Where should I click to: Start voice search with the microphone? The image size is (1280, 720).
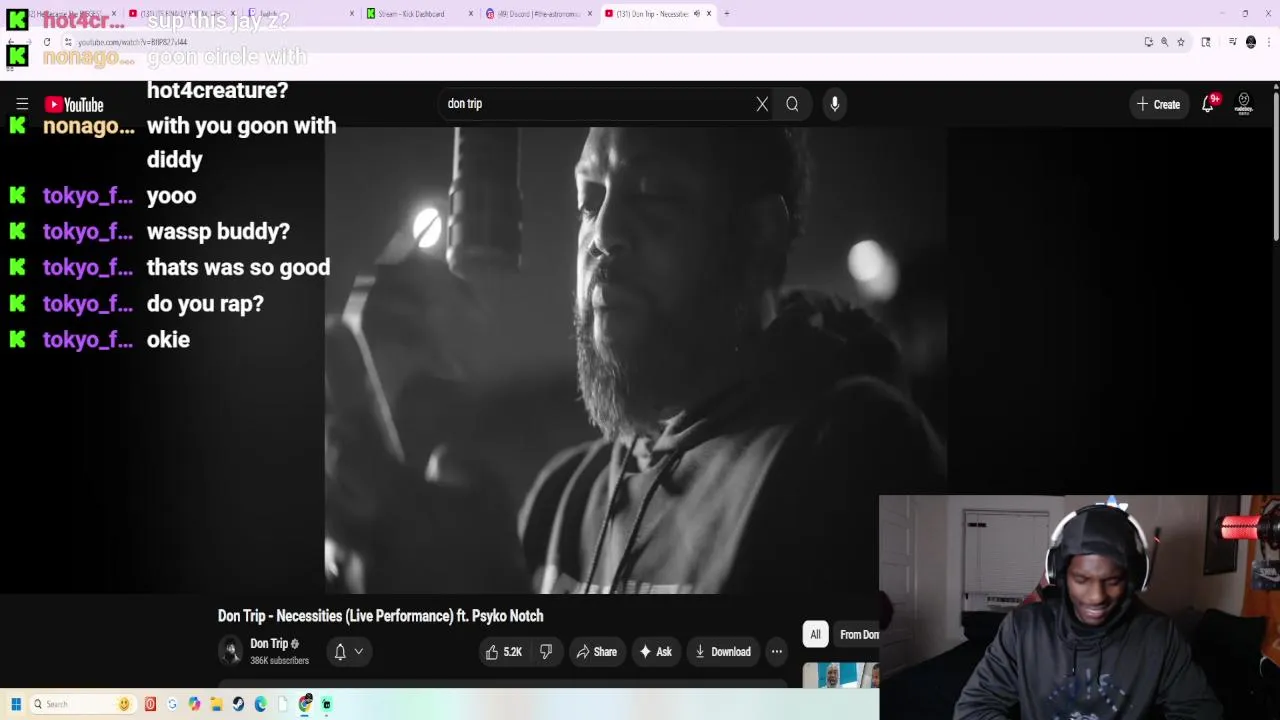pyautogui.click(x=835, y=104)
